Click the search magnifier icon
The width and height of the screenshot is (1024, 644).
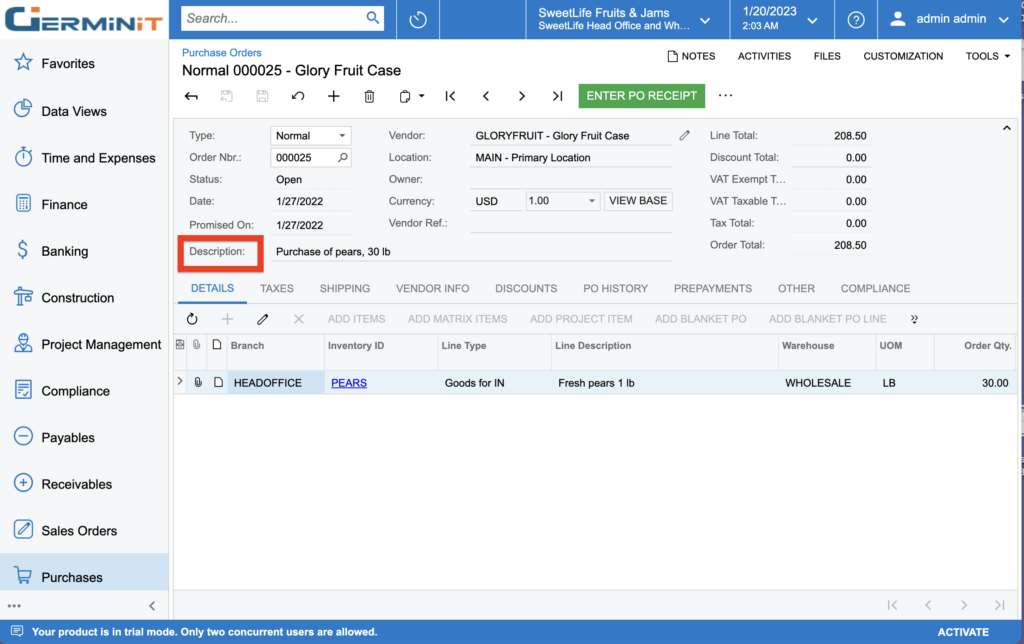(x=373, y=18)
